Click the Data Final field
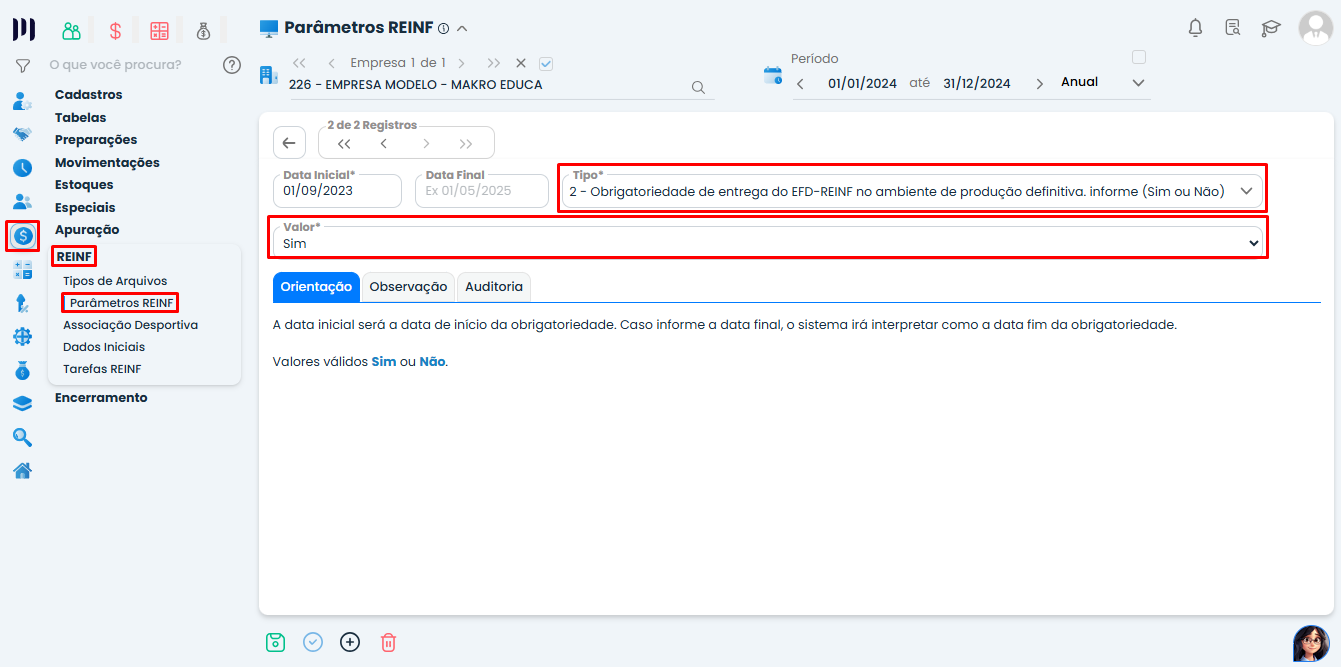 (482, 190)
